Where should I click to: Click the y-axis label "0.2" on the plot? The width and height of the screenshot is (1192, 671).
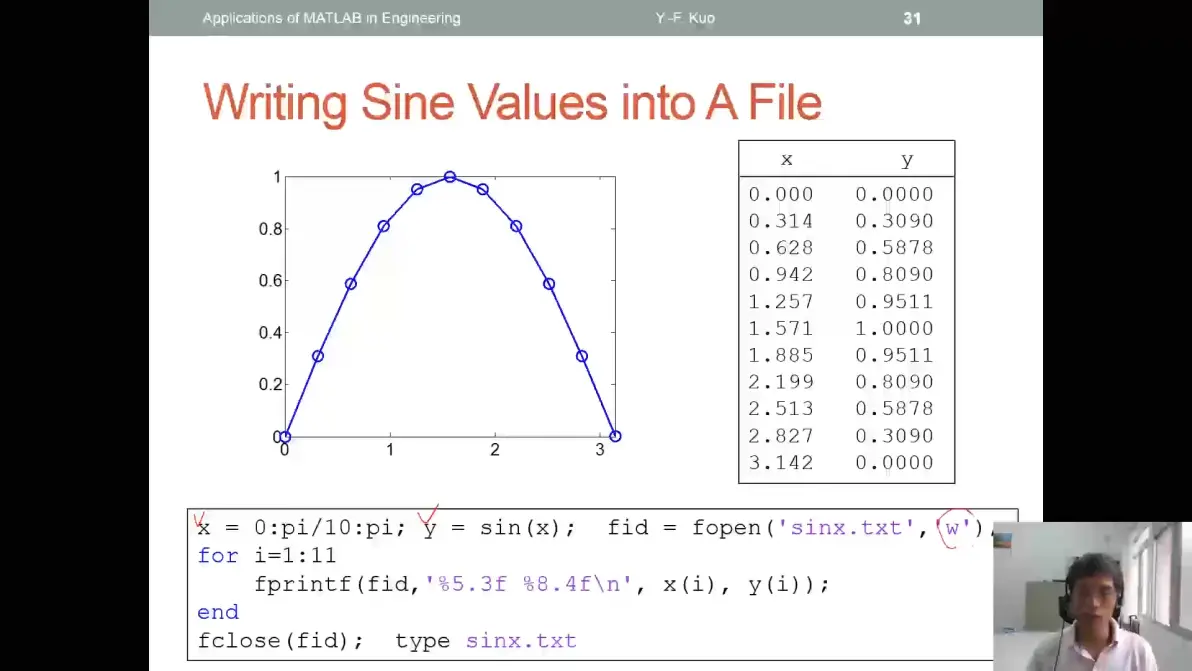pyautogui.click(x=271, y=385)
